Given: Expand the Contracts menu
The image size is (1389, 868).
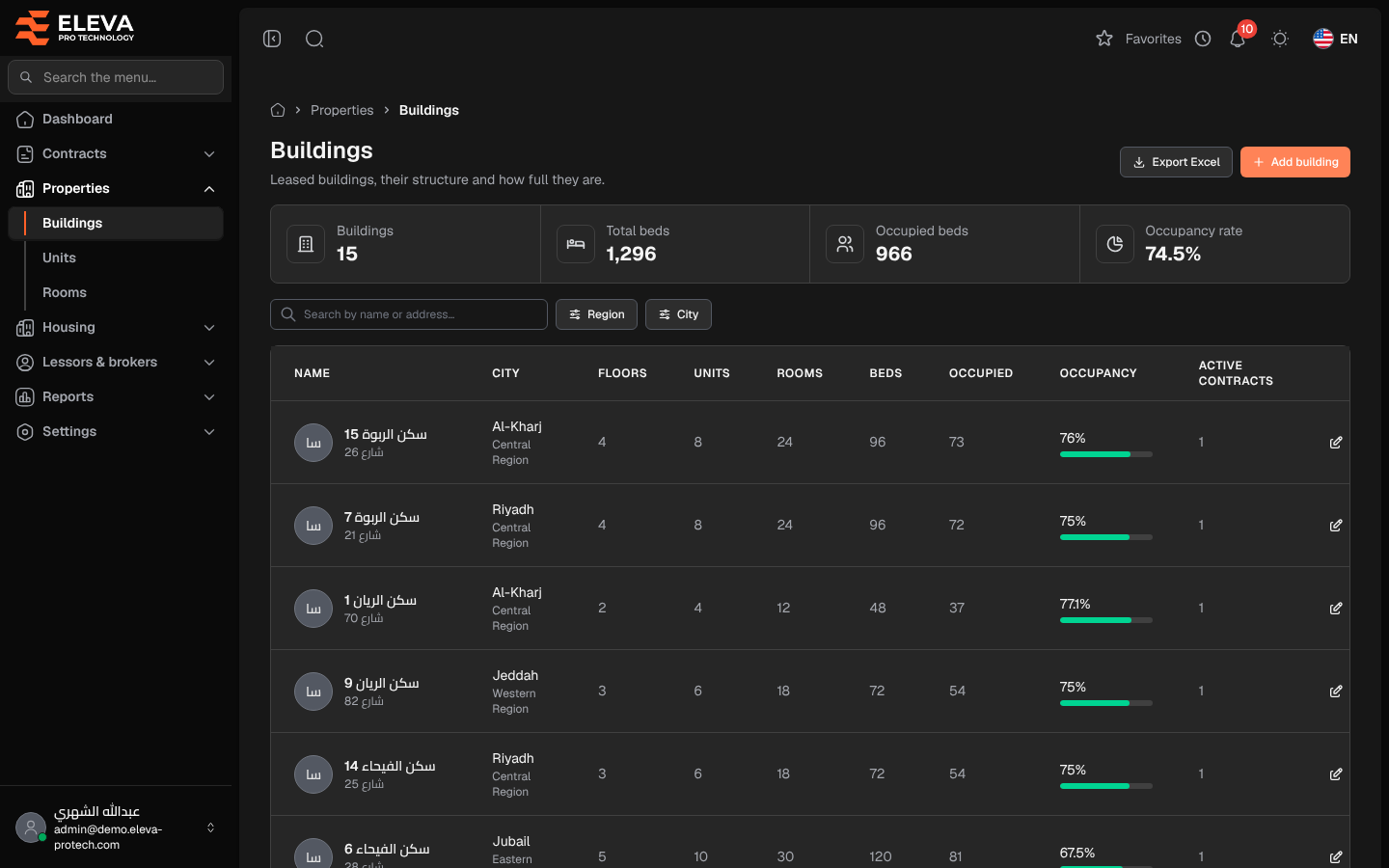Looking at the screenshot, I should (116, 153).
